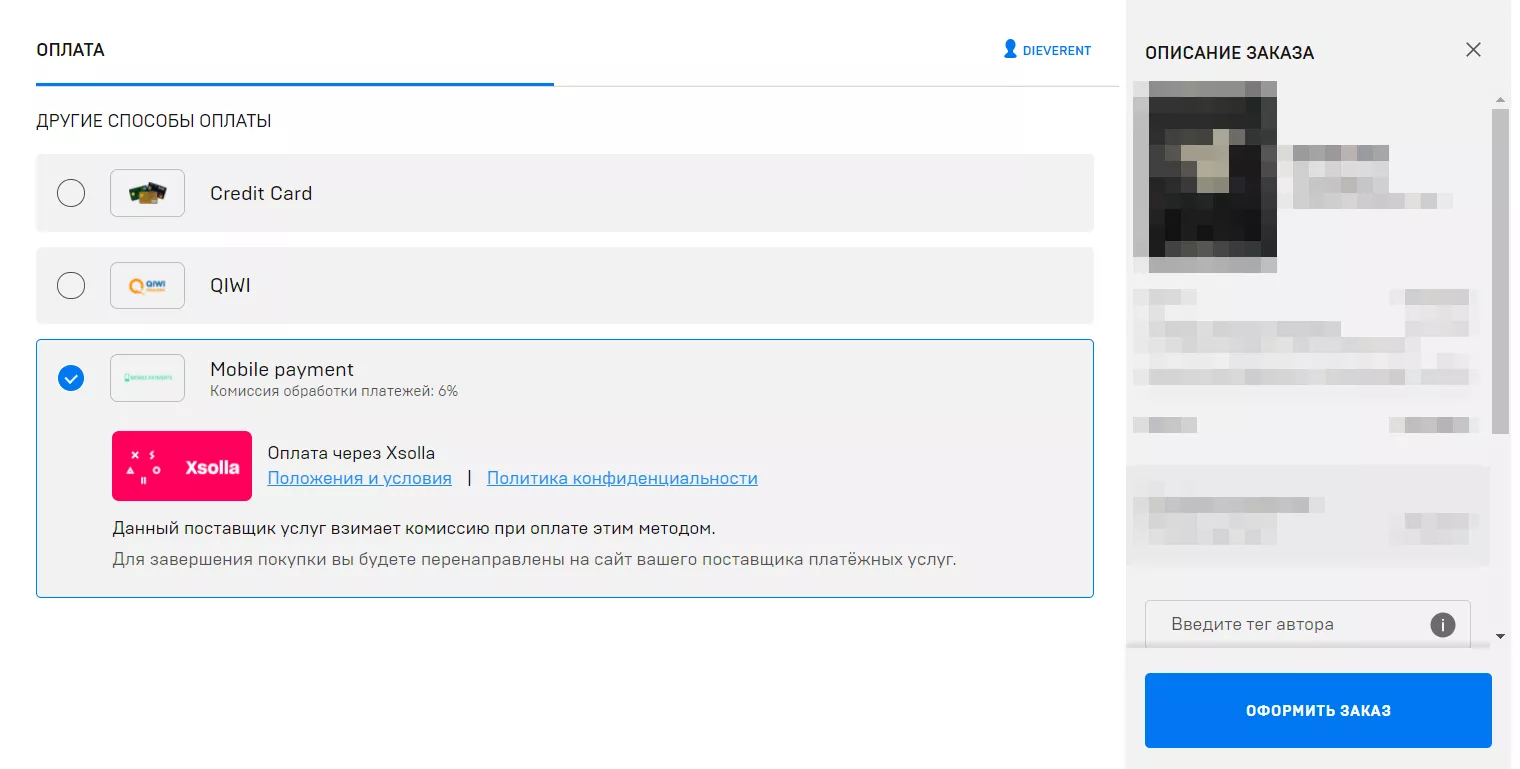This screenshot has height=769, width=1520.
Task: Click the Введите тег автора input field
Action: coord(1307,624)
